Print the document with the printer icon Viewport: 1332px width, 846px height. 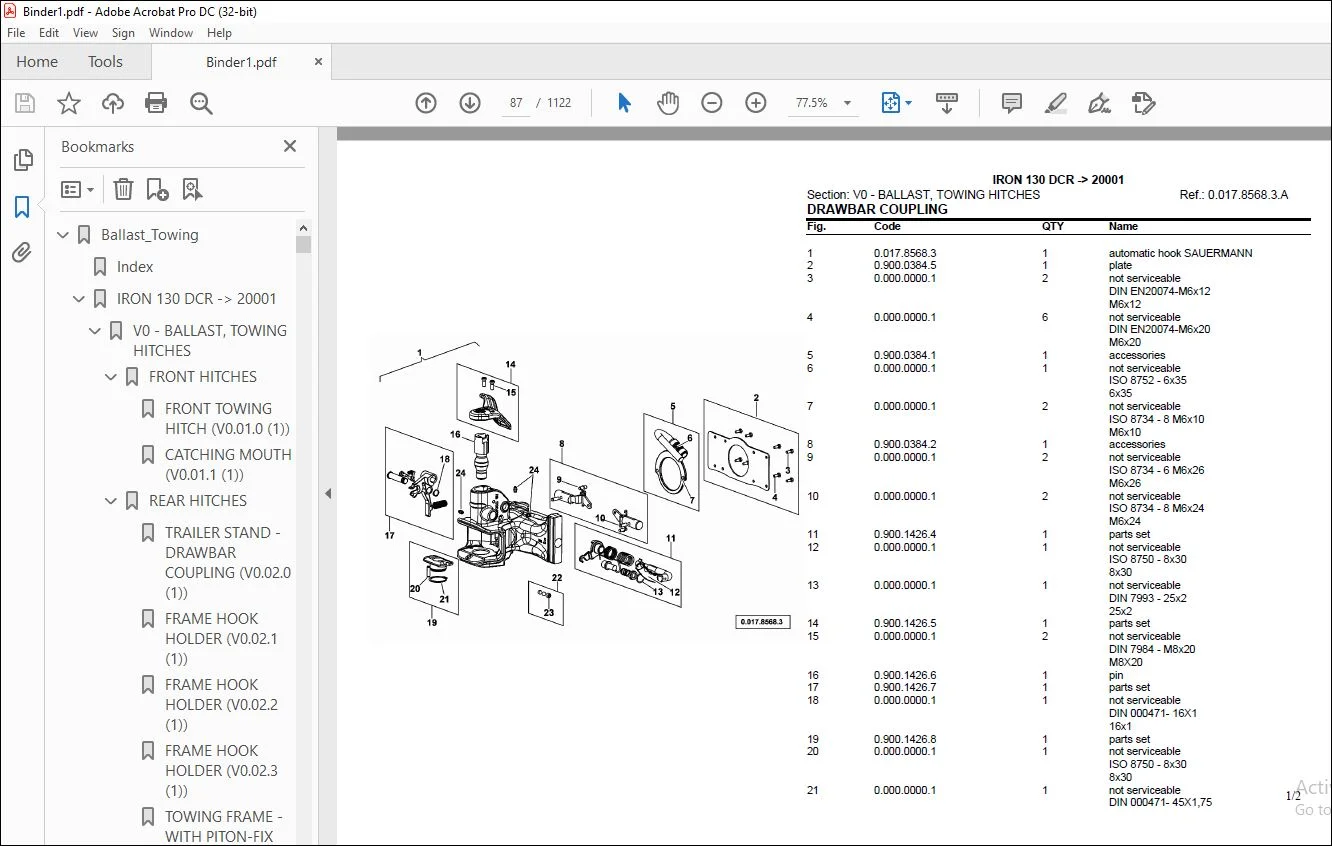(x=156, y=103)
